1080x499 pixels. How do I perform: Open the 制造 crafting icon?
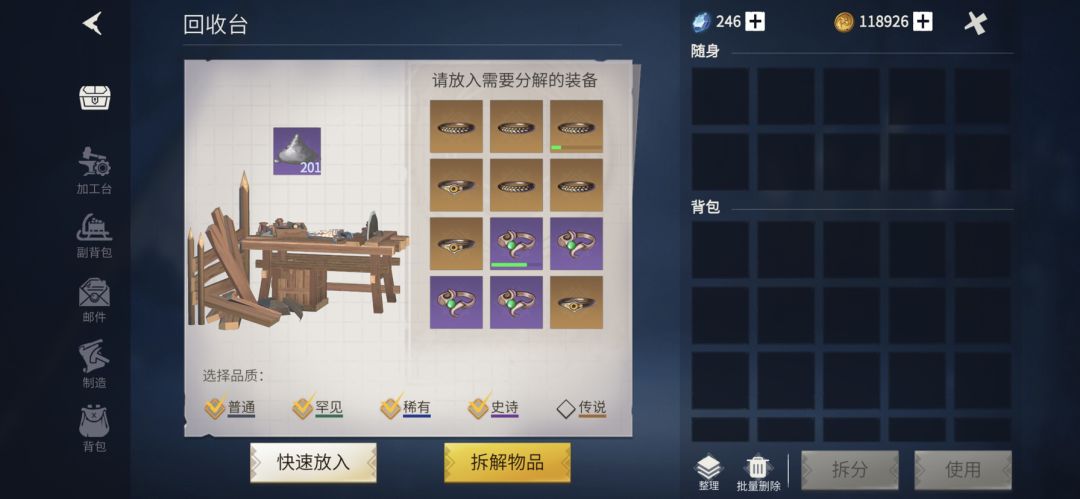pos(94,364)
